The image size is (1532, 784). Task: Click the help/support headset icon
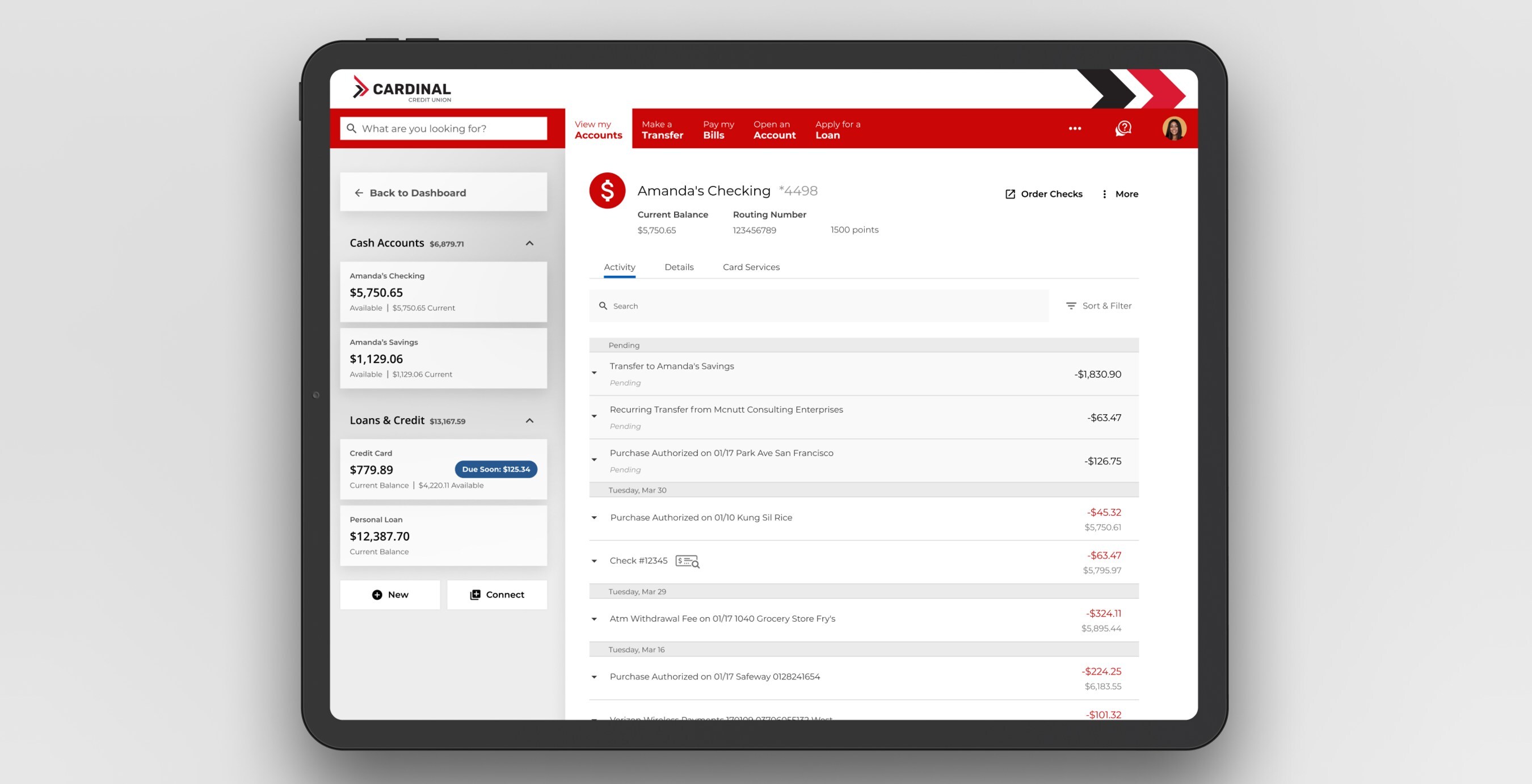click(x=1121, y=128)
